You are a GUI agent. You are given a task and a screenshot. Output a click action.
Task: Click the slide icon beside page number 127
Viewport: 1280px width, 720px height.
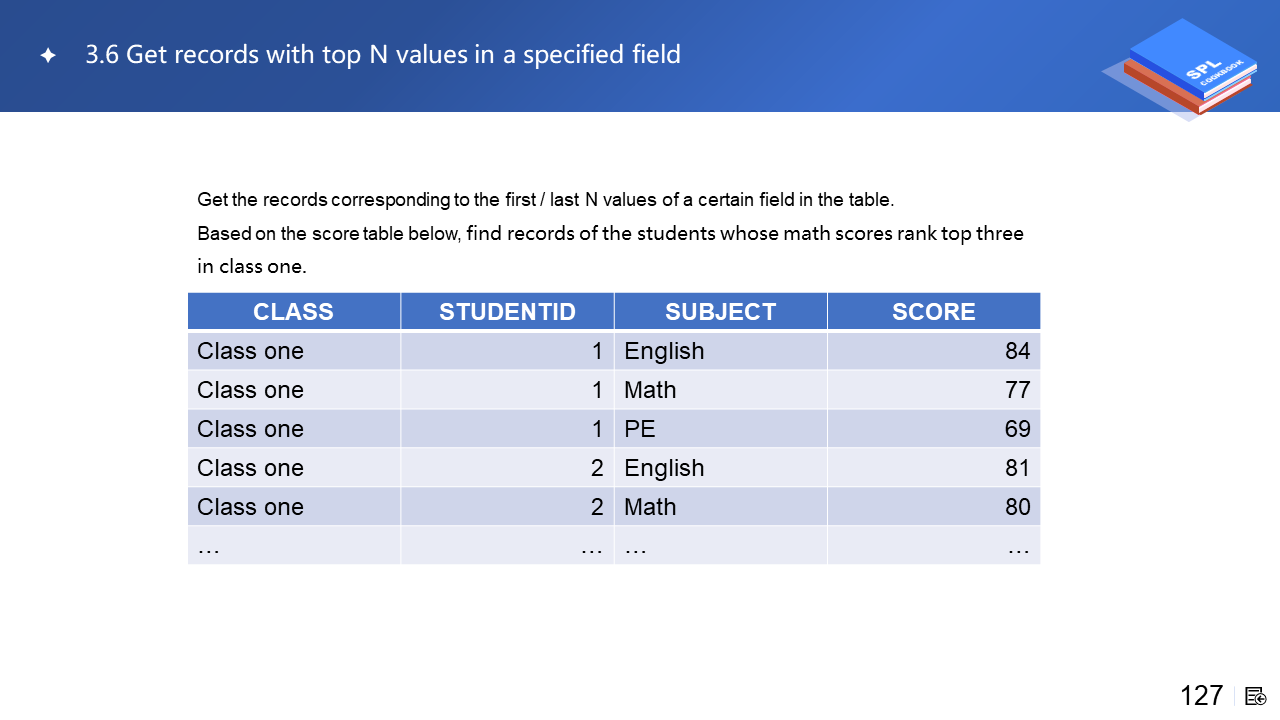click(x=1256, y=696)
